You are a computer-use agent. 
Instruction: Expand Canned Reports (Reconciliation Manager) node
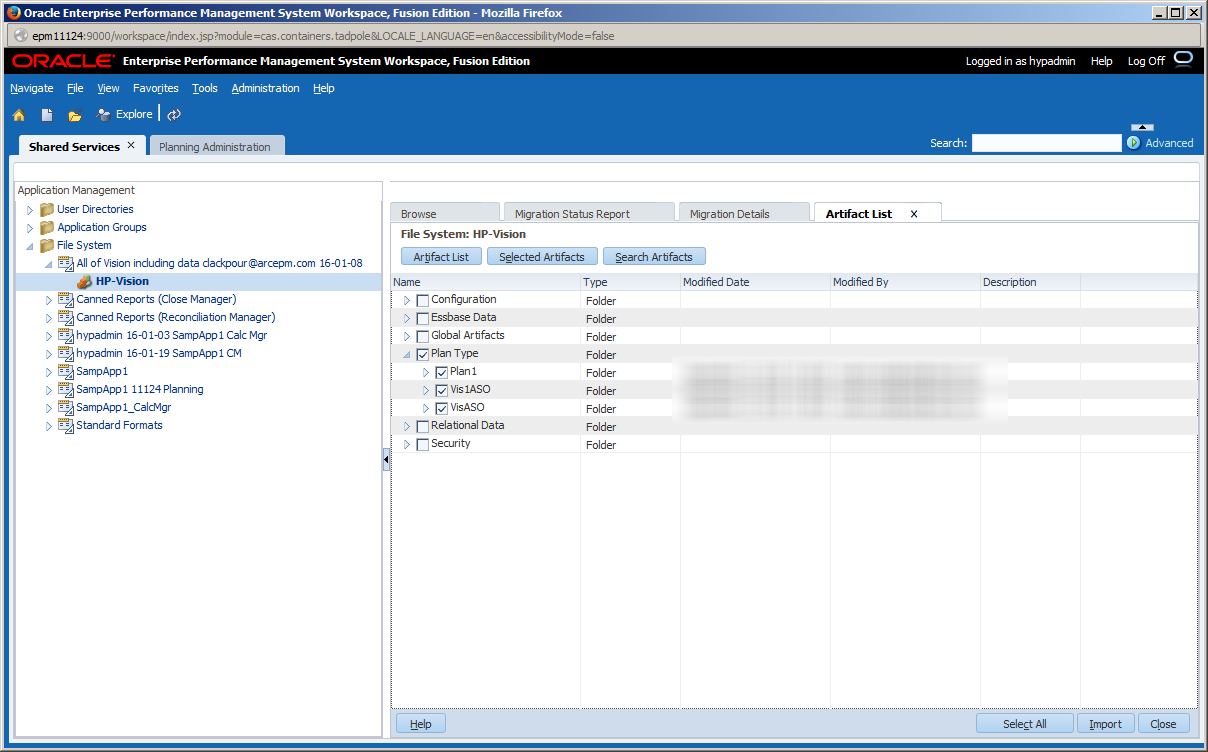49,318
